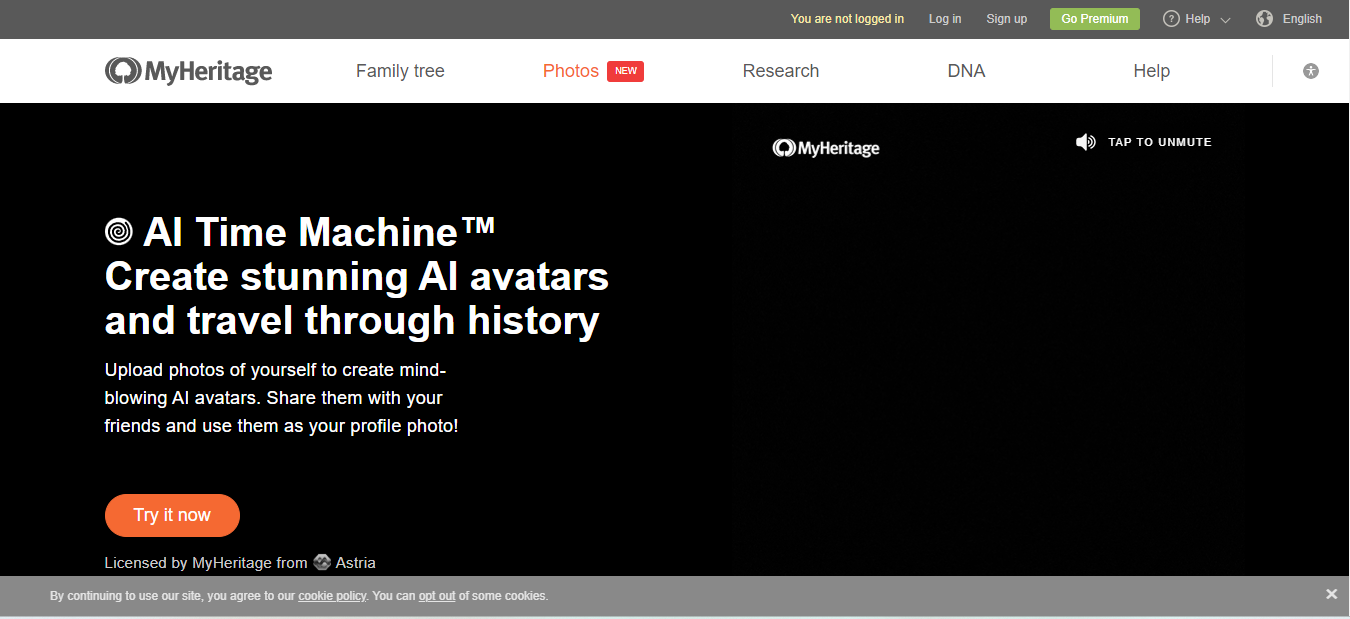The width and height of the screenshot is (1350, 619).
Task: Open the accessibility options icon
Action: (1311, 71)
